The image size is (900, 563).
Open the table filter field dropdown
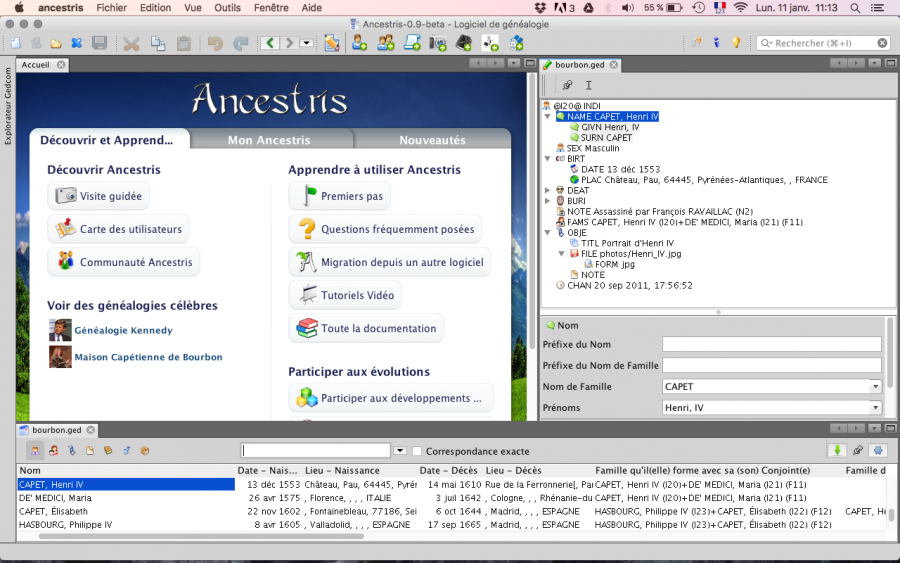400,451
